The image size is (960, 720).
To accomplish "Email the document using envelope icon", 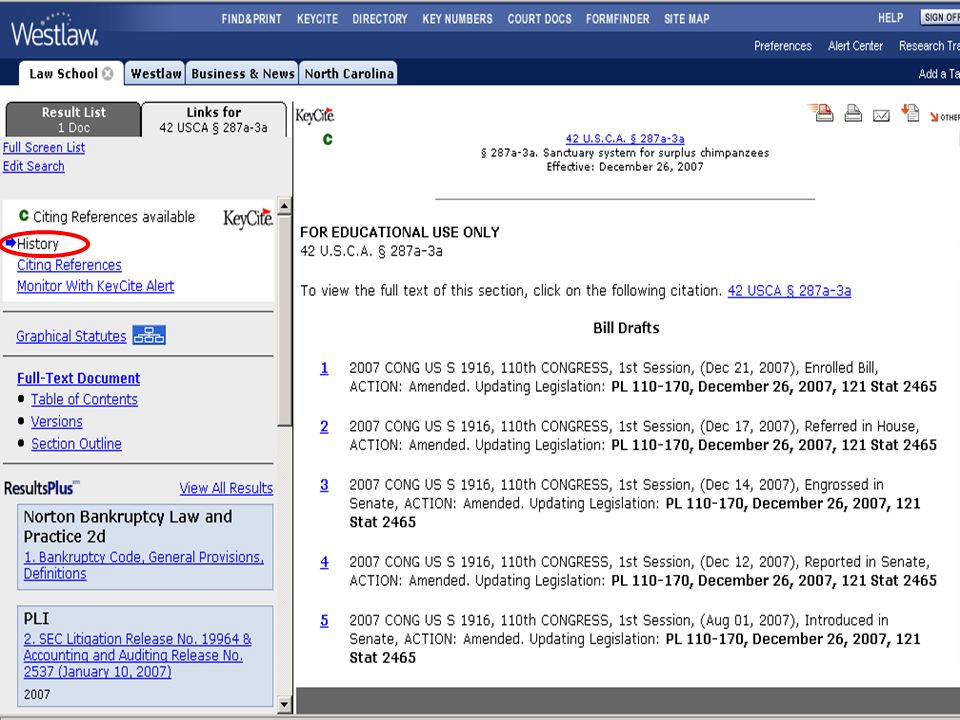I will tap(881, 115).
